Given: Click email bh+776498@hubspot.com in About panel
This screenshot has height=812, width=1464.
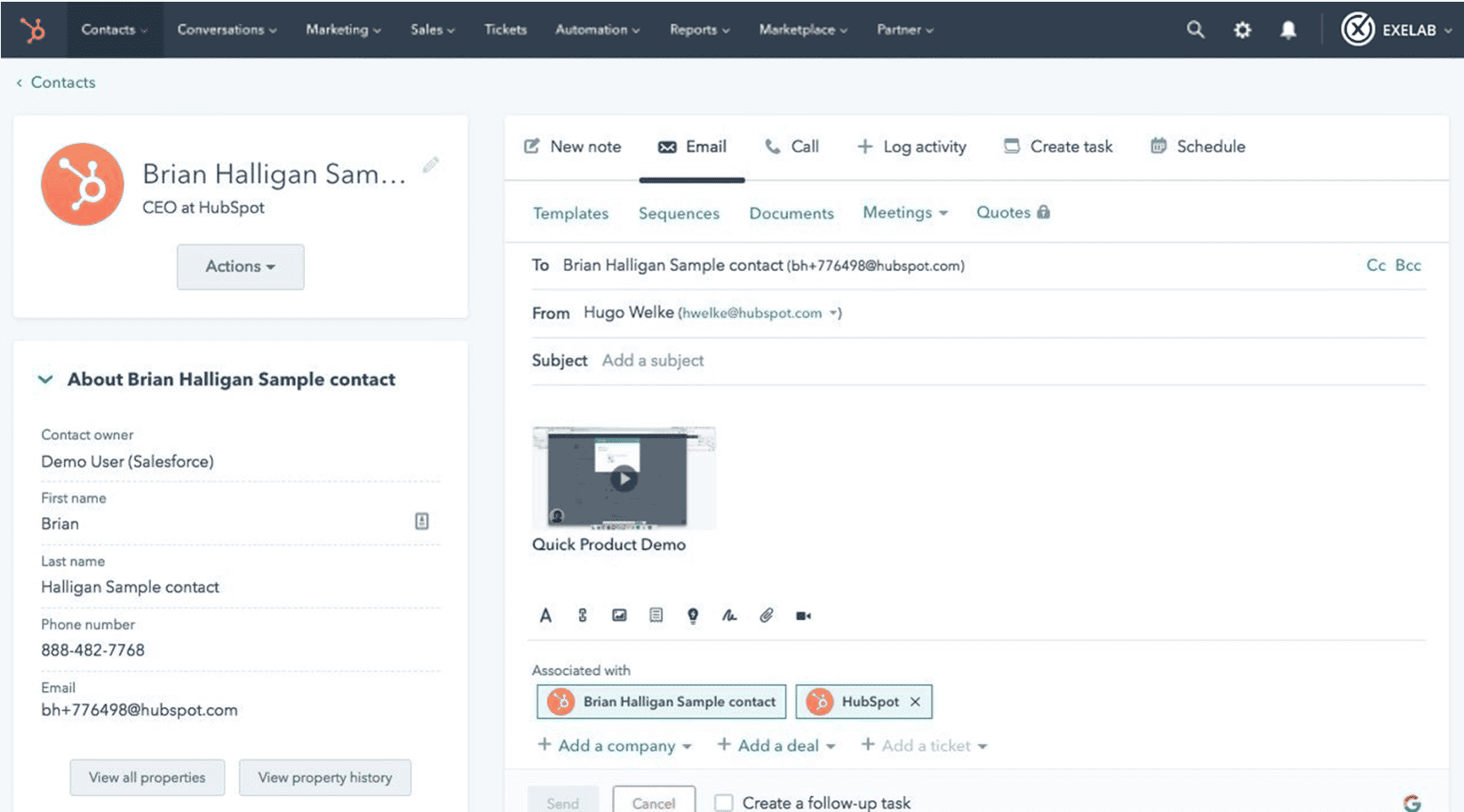Looking at the screenshot, I should (139, 710).
